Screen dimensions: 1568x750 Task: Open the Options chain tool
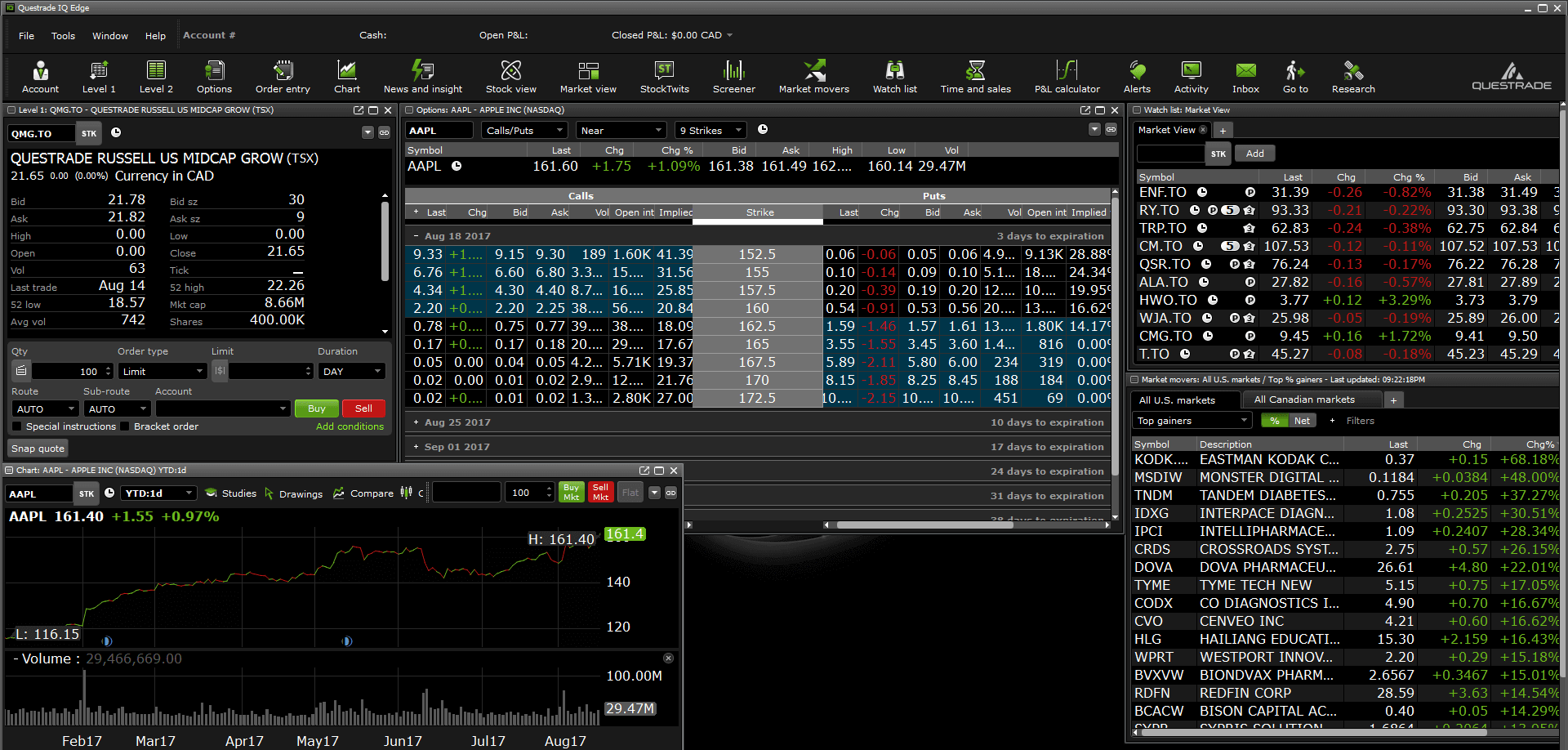tap(214, 77)
